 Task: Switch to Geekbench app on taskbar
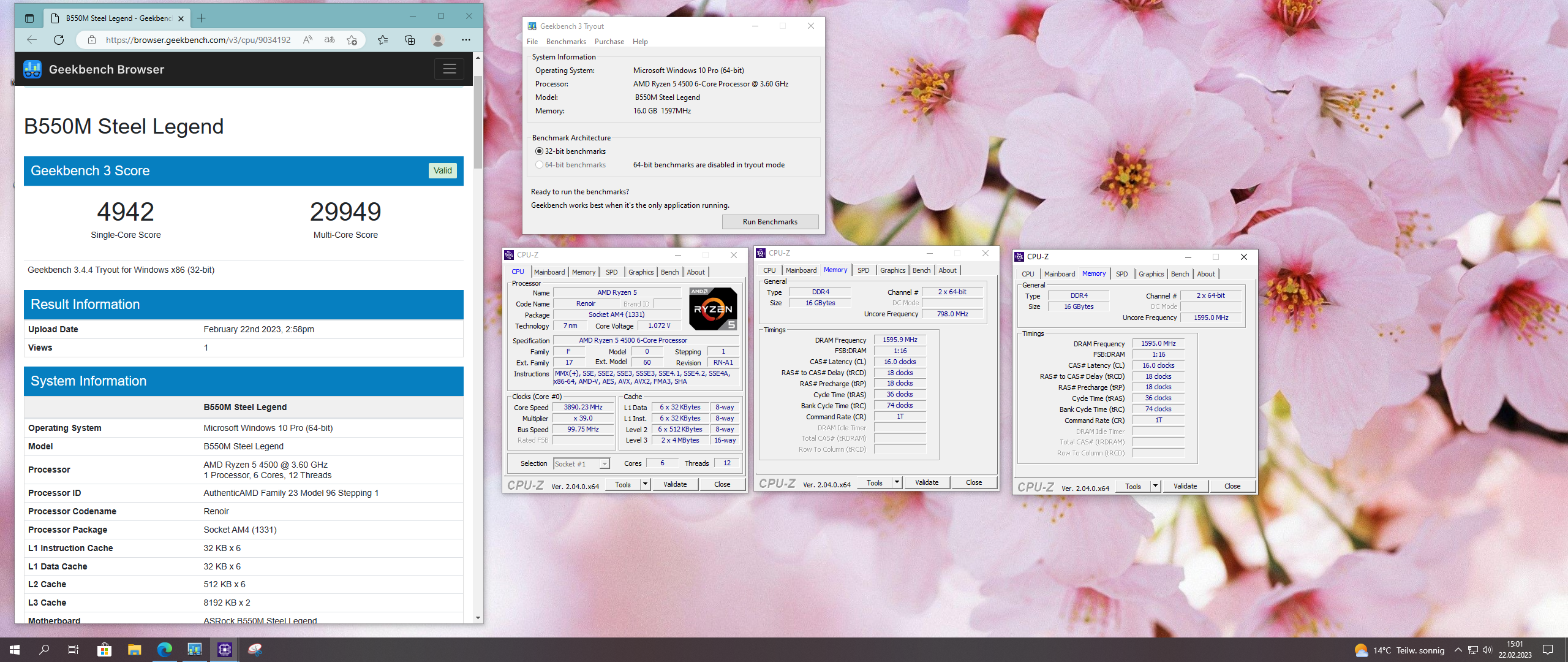(194, 650)
